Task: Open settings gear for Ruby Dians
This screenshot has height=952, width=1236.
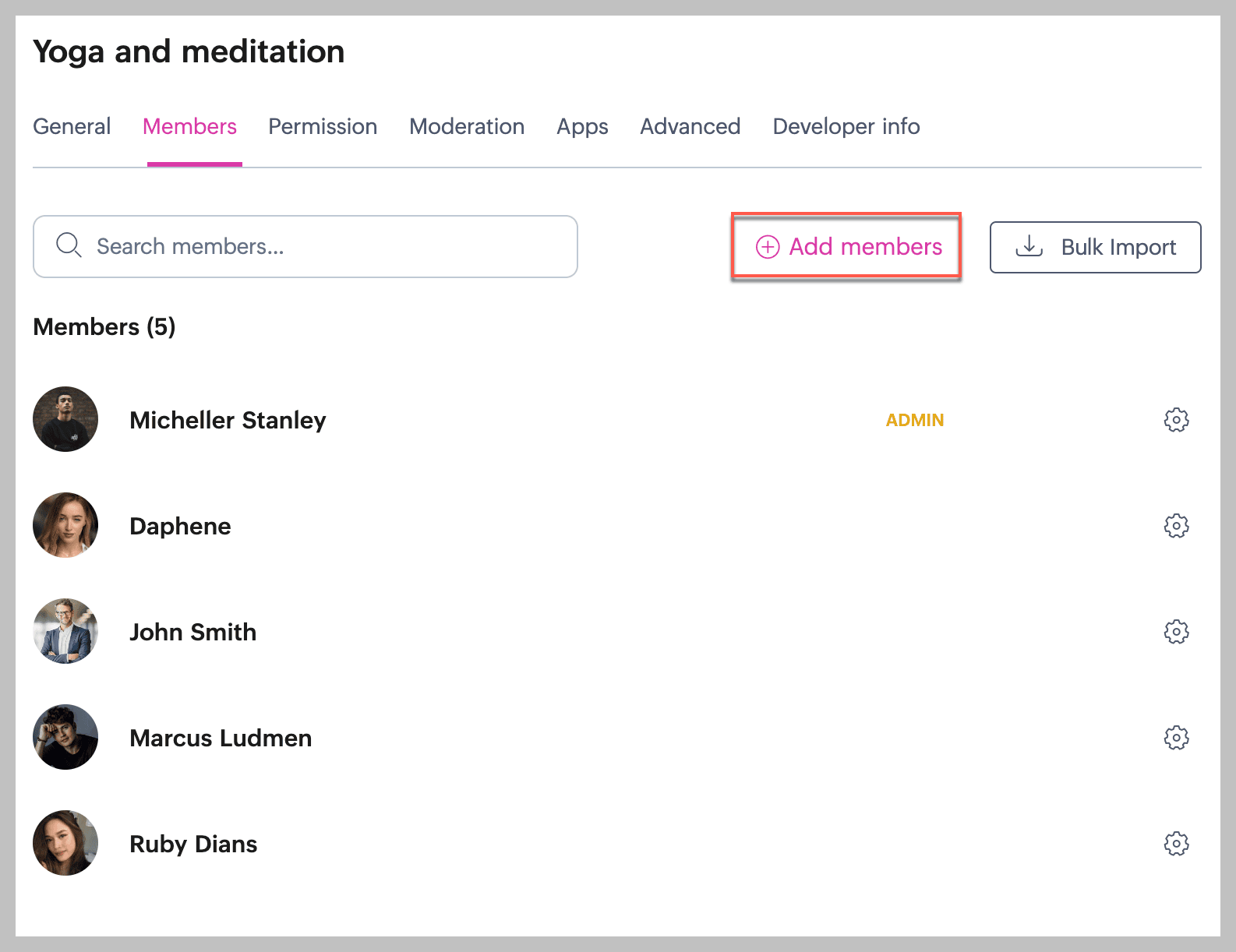Action: pyautogui.click(x=1176, y=844)
